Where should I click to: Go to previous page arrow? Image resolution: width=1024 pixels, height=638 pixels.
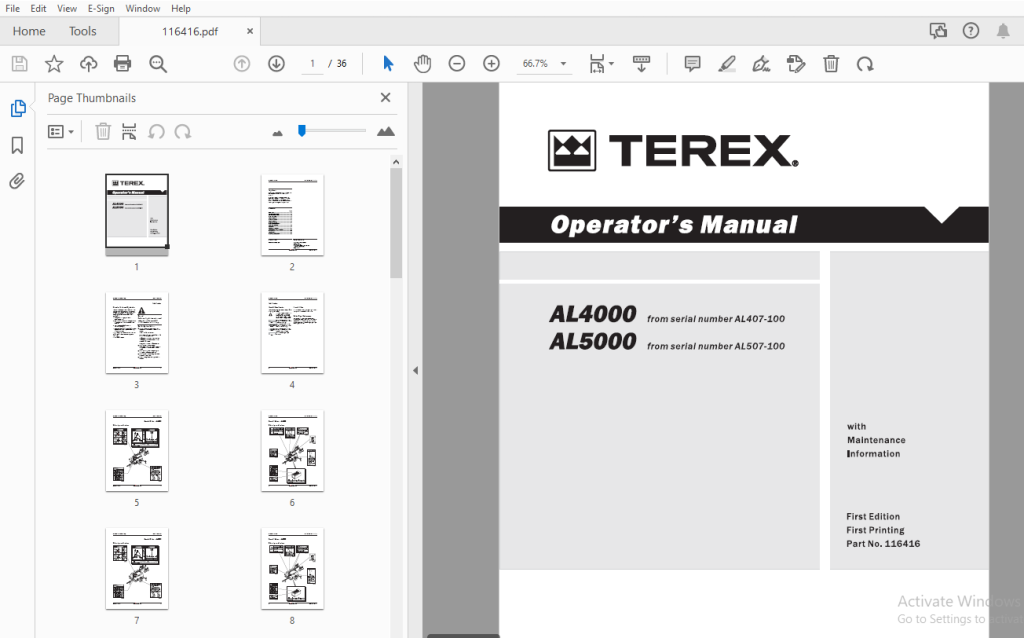(242, 64)
